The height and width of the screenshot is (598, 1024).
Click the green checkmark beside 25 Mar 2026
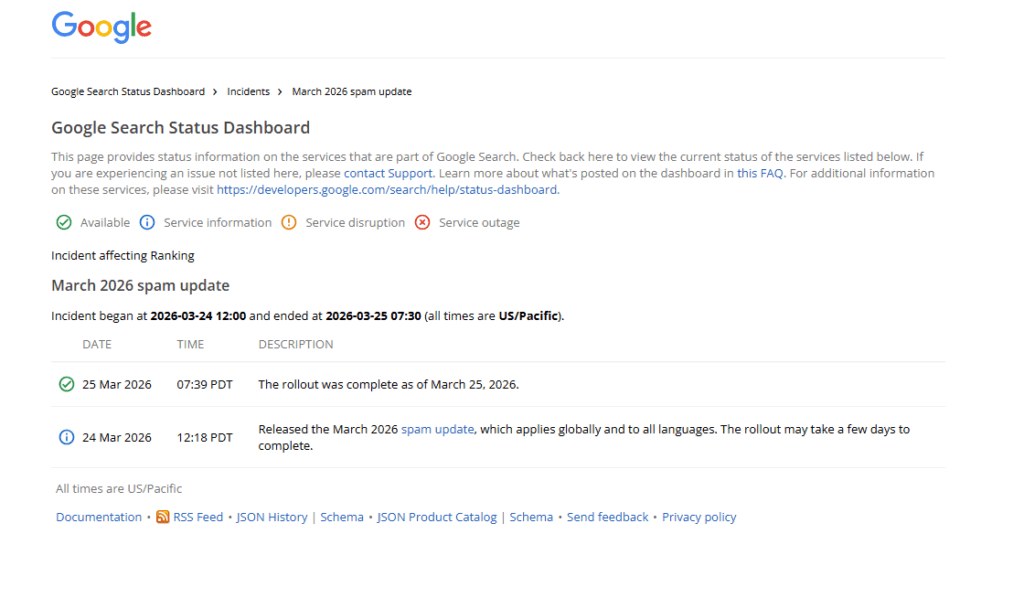click(x=66, y=384)
